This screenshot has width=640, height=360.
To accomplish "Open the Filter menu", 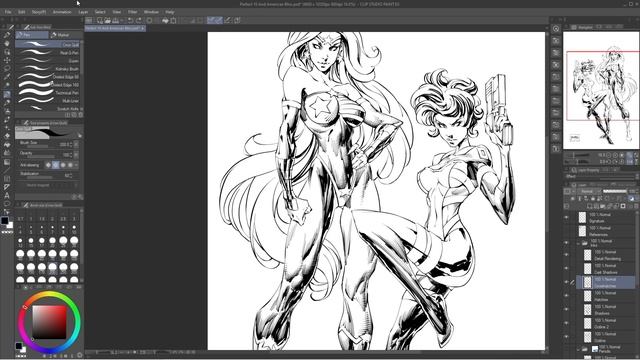I will tap(133, 12).
